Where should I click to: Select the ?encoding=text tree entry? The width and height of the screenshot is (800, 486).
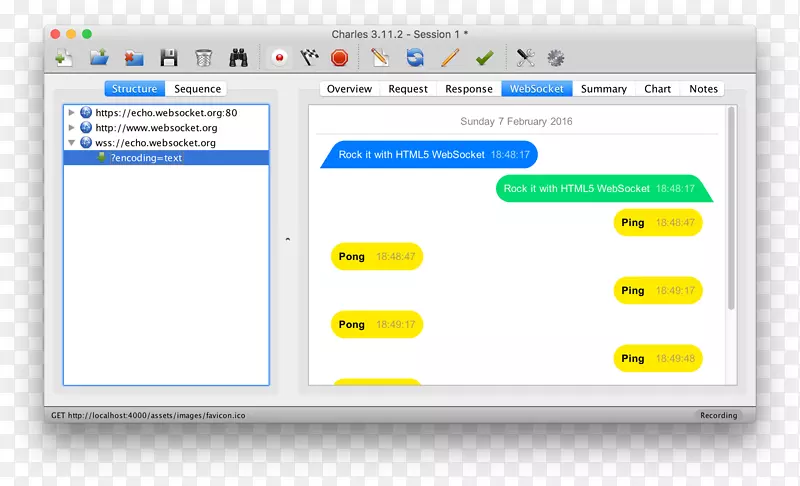pyautogui.click(x=146, y=158)
